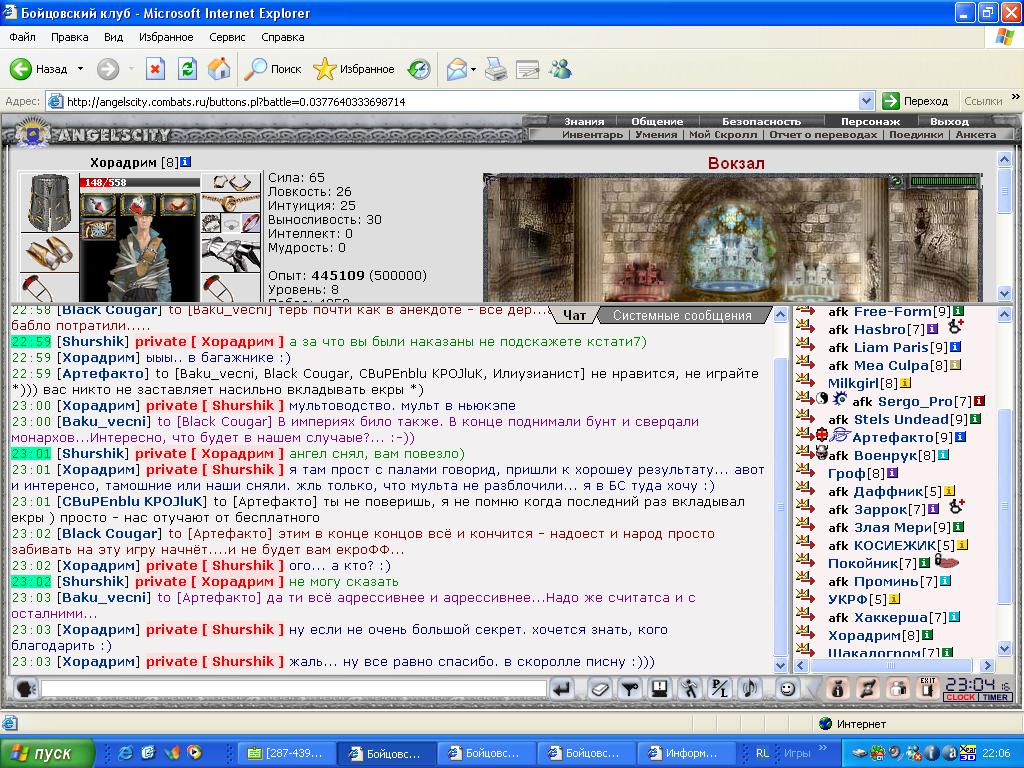
Task: Click the send message arrow button
Action: tap(562, 688)
